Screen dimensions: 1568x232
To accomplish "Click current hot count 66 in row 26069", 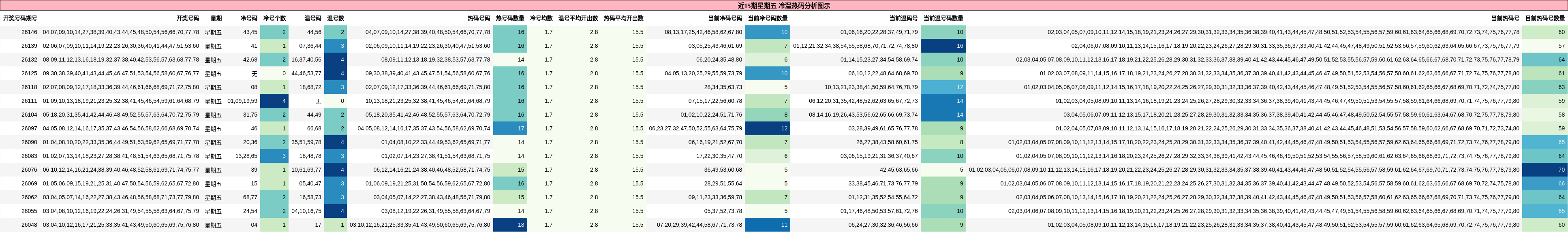I will (x=1545, y=183).
